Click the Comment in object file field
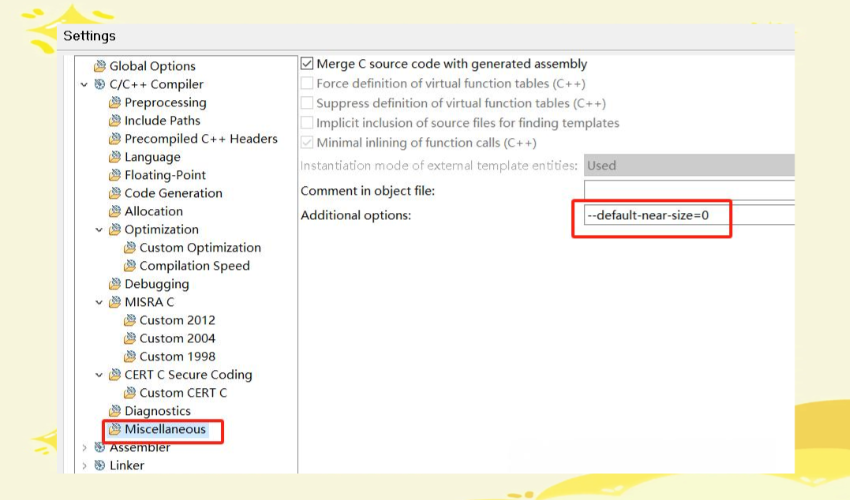Screen dimensions: 850x500 click(x=689, y=190)
